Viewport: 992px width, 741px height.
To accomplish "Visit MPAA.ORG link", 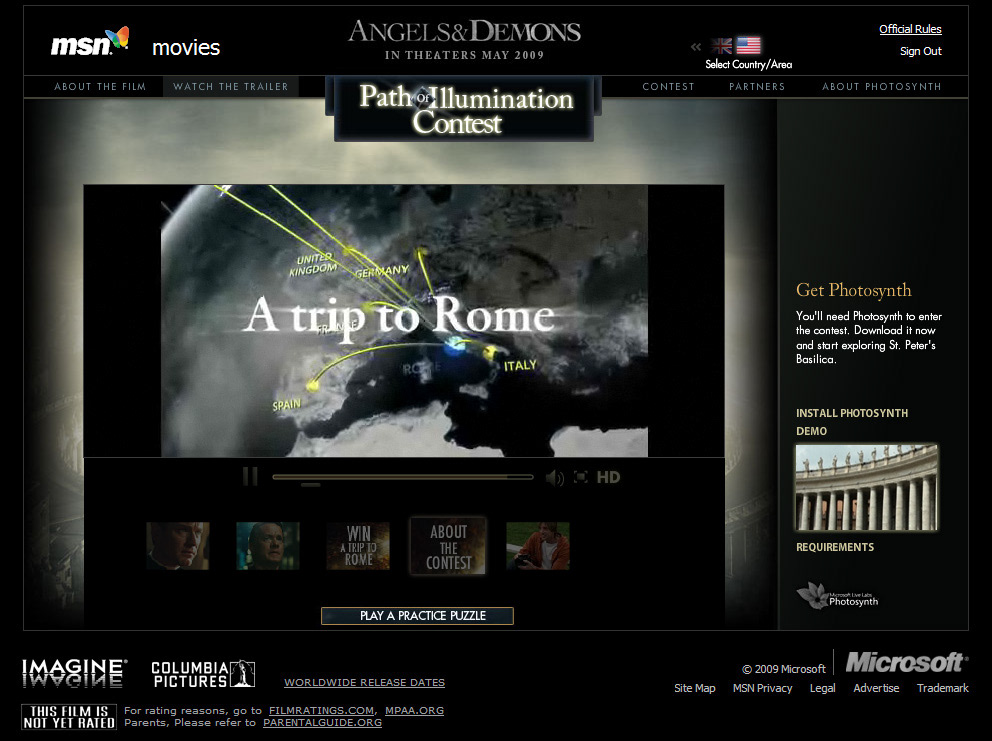I will pos(414,711).
